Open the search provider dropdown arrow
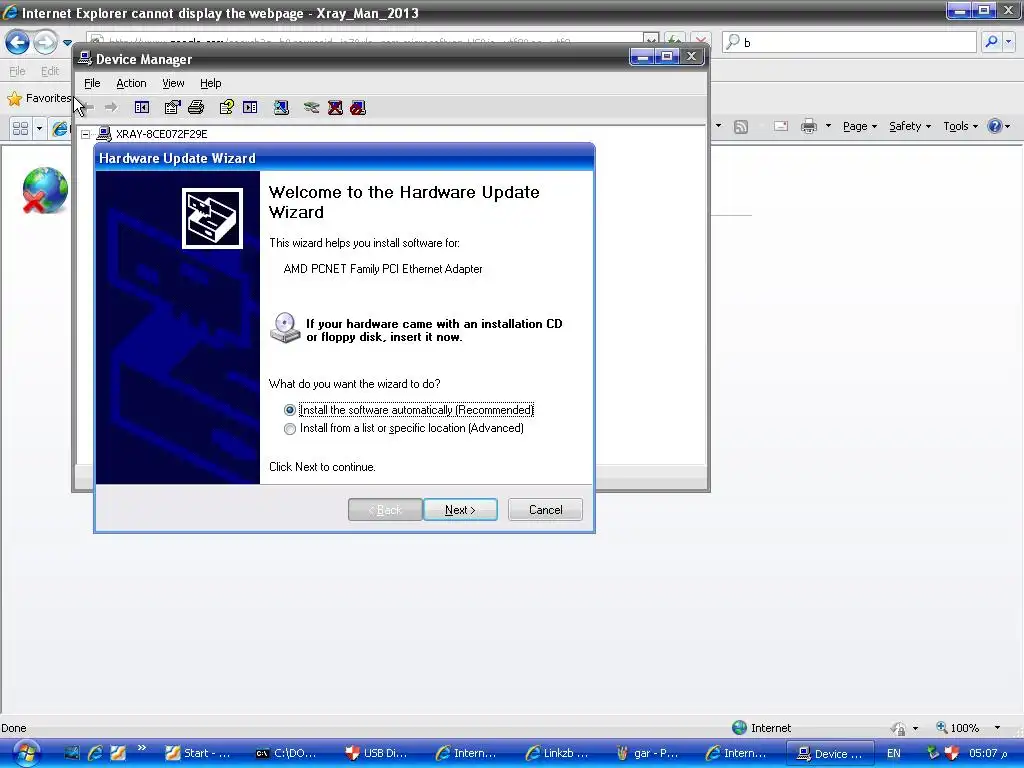The height and width of the screenshot is (768, 1024). pyautogui.click(x=1009, y=42)
